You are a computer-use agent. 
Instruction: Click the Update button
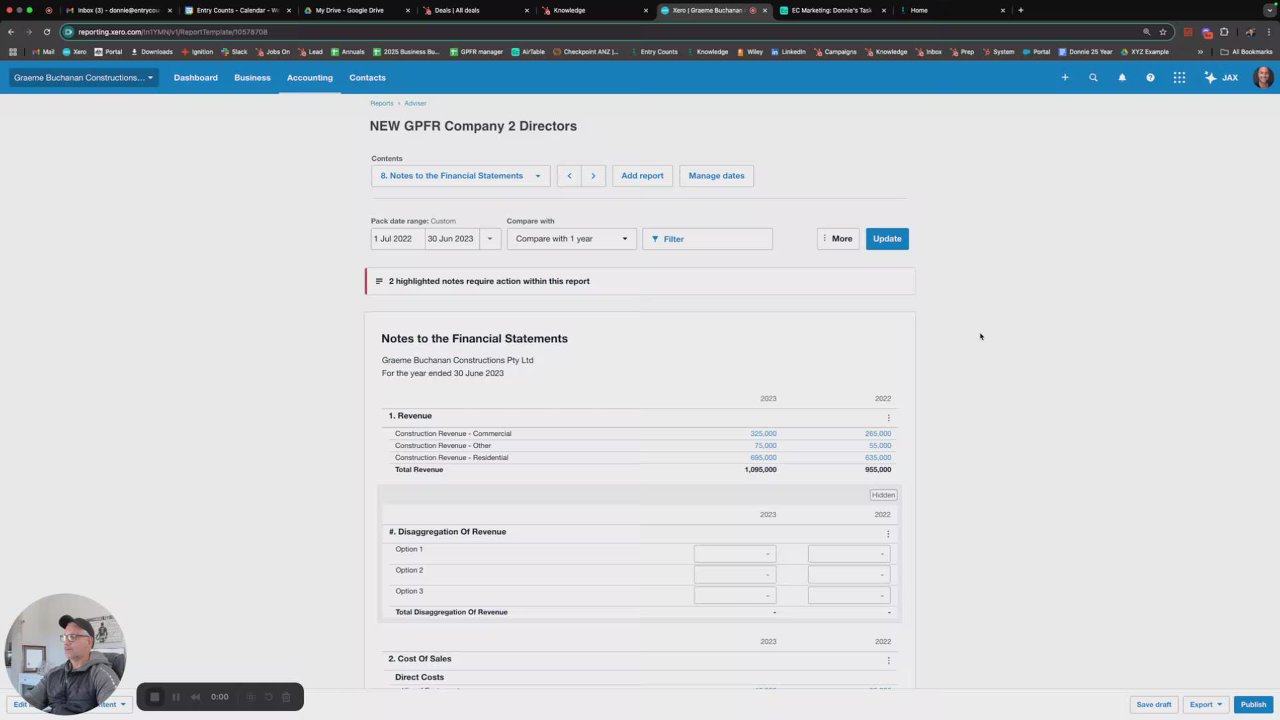(887, 239)
